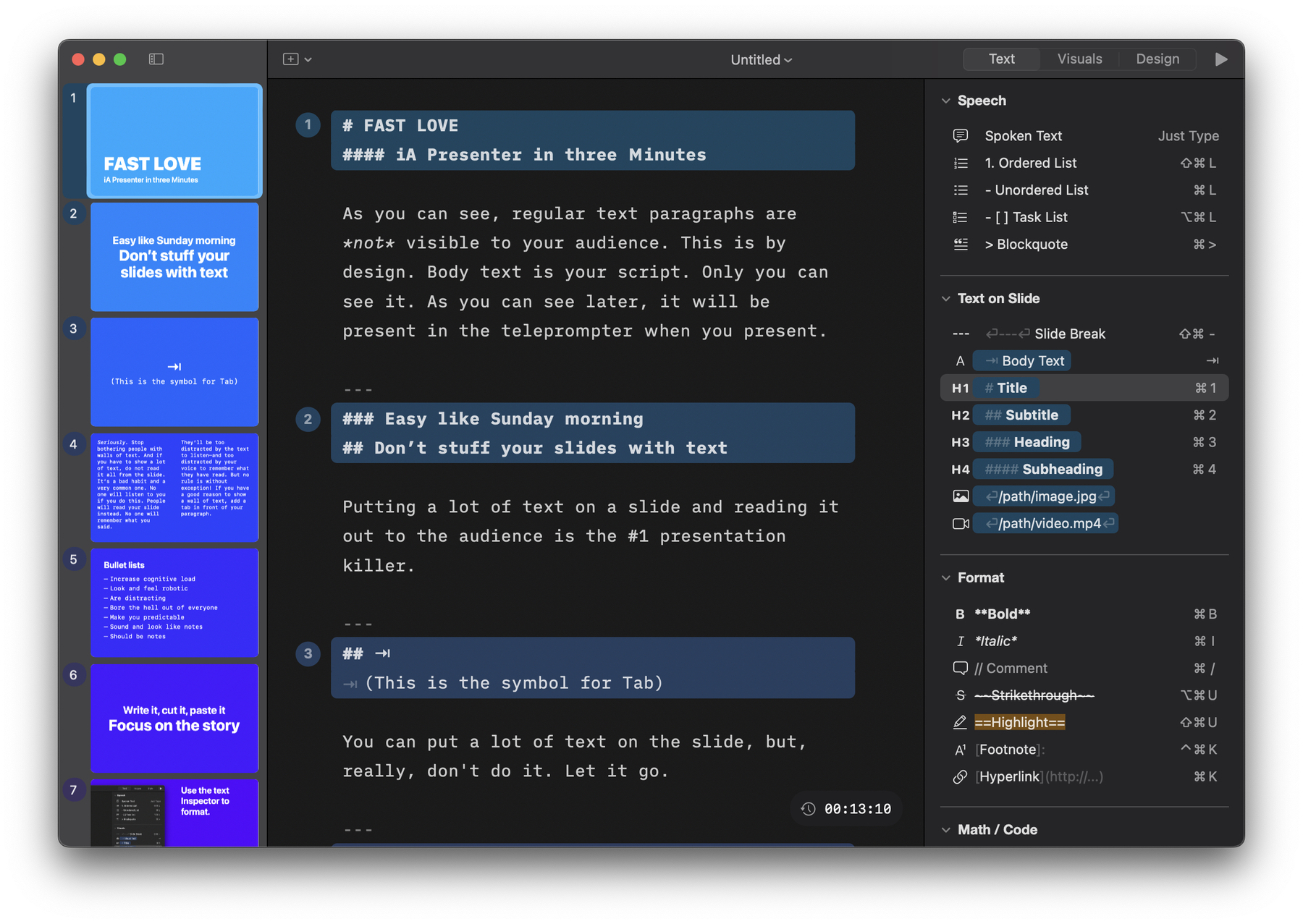Select slide 3 Tab symbol thumbnail
Screen dimensions: 1303x924
(x=174, y=372)
